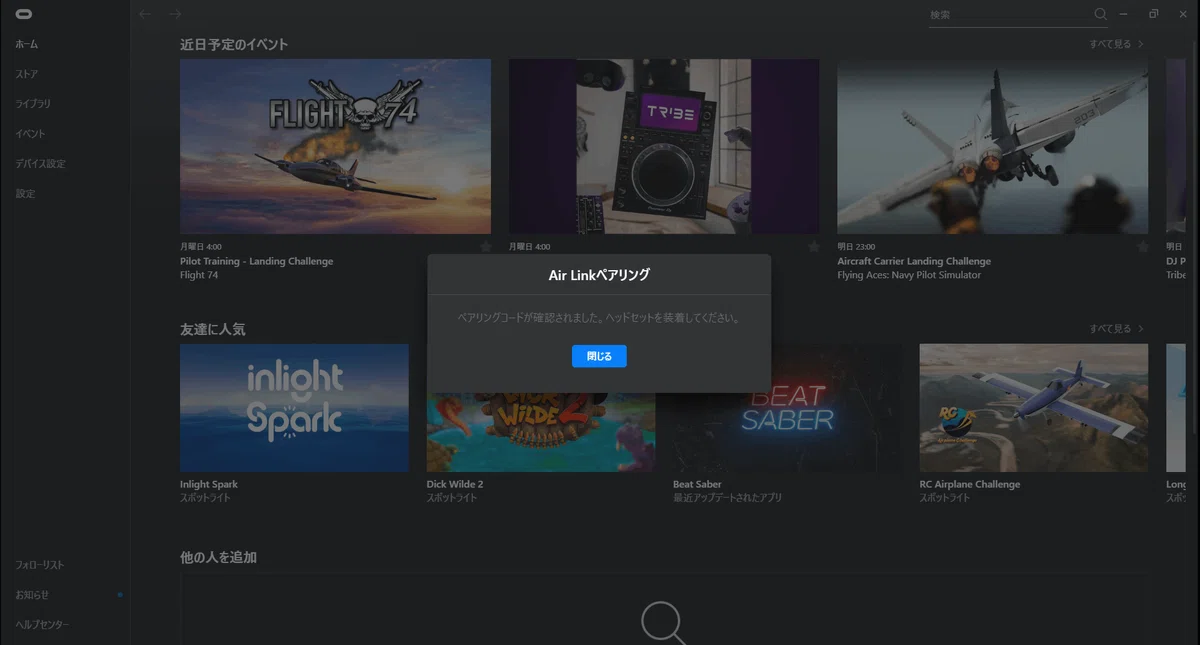Click the Beat Saber title text
Screen dimensions: 1200x645
(x=697, y=484)
